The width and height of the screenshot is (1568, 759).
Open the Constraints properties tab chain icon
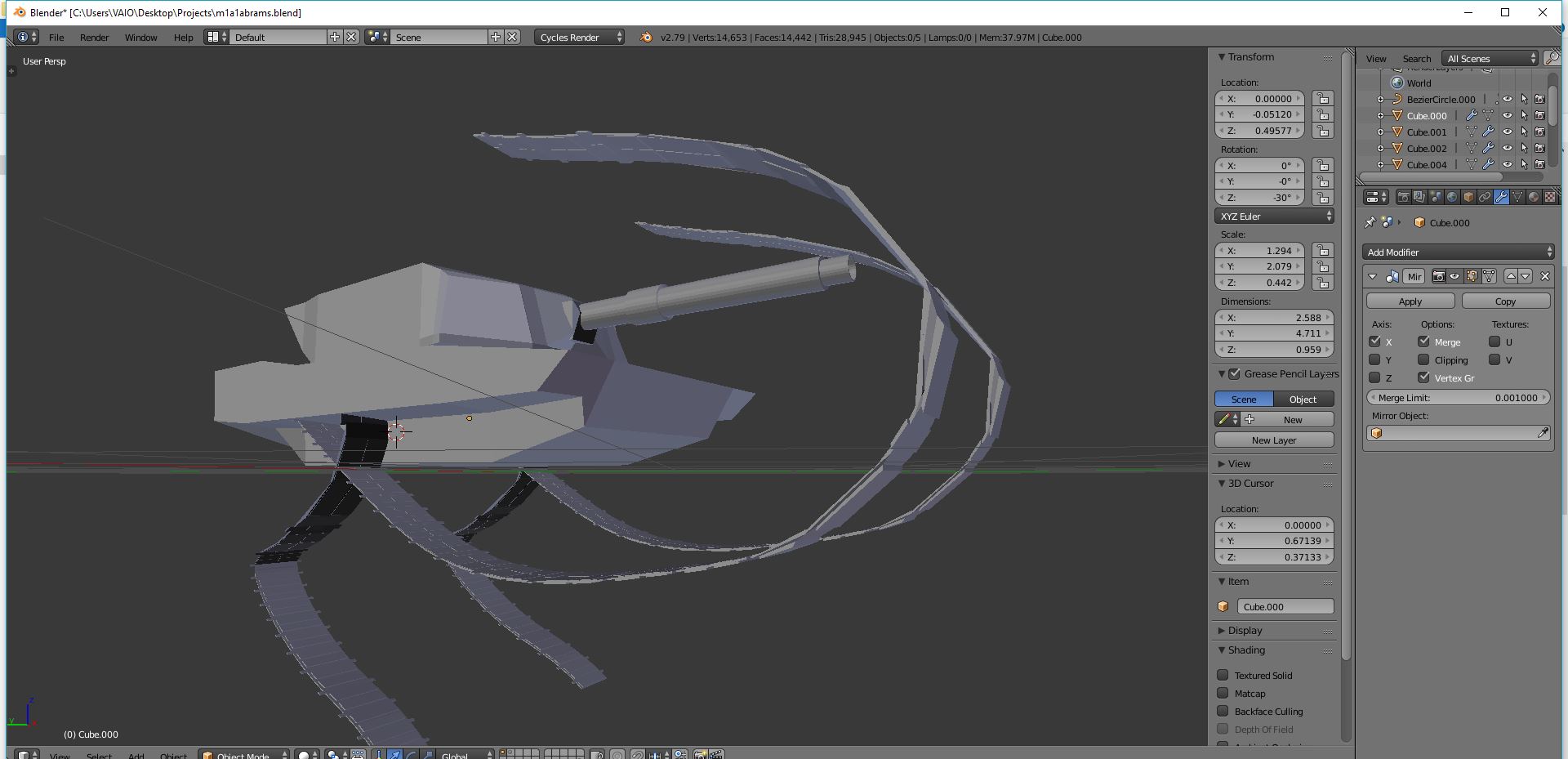[x=1485, y=197]
